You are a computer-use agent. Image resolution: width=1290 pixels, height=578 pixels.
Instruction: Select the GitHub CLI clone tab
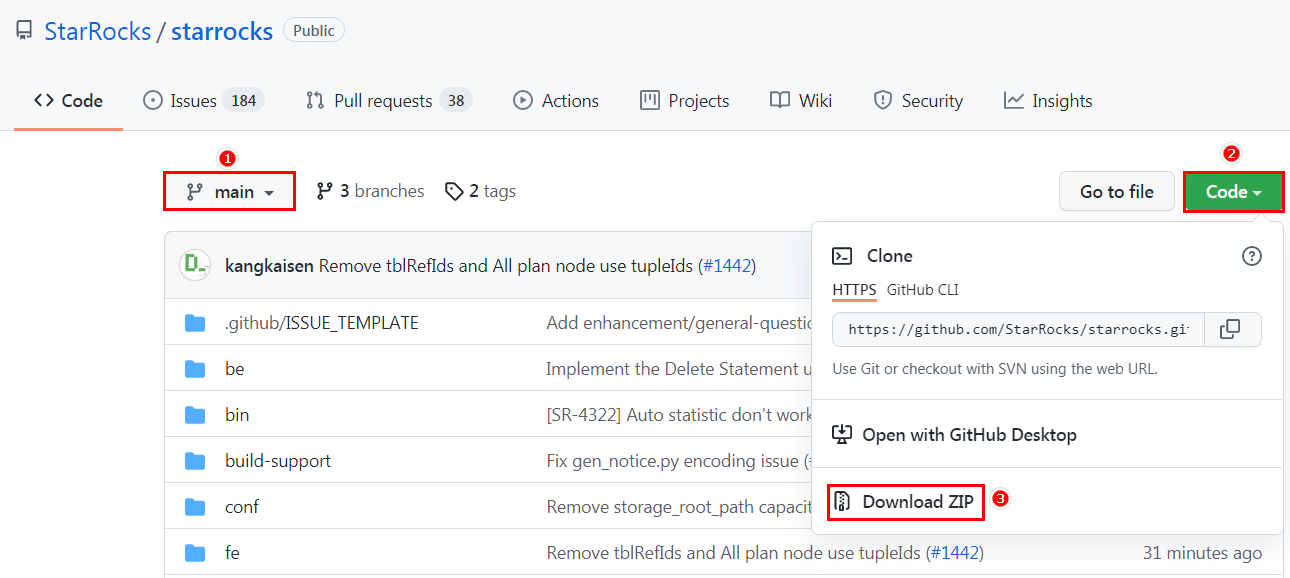(923, 290)
